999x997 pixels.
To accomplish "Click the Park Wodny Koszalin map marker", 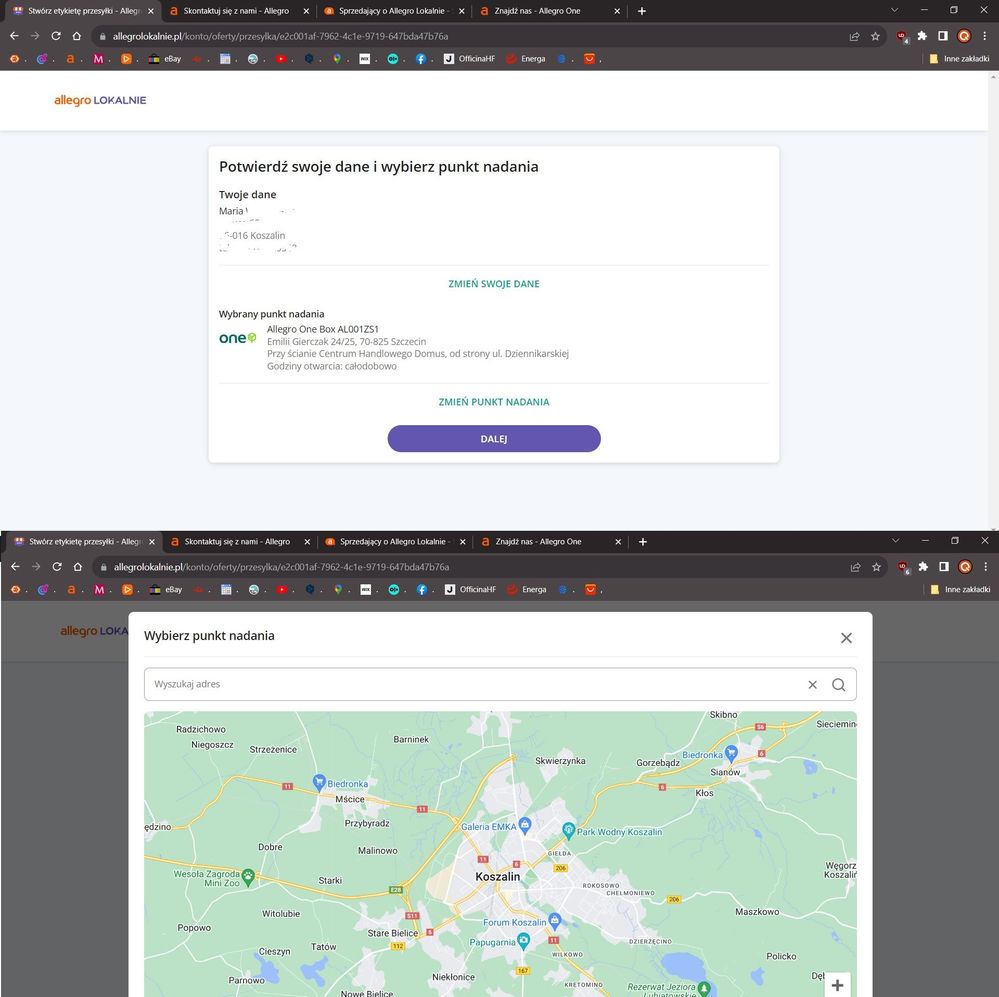I will [569, 830].
